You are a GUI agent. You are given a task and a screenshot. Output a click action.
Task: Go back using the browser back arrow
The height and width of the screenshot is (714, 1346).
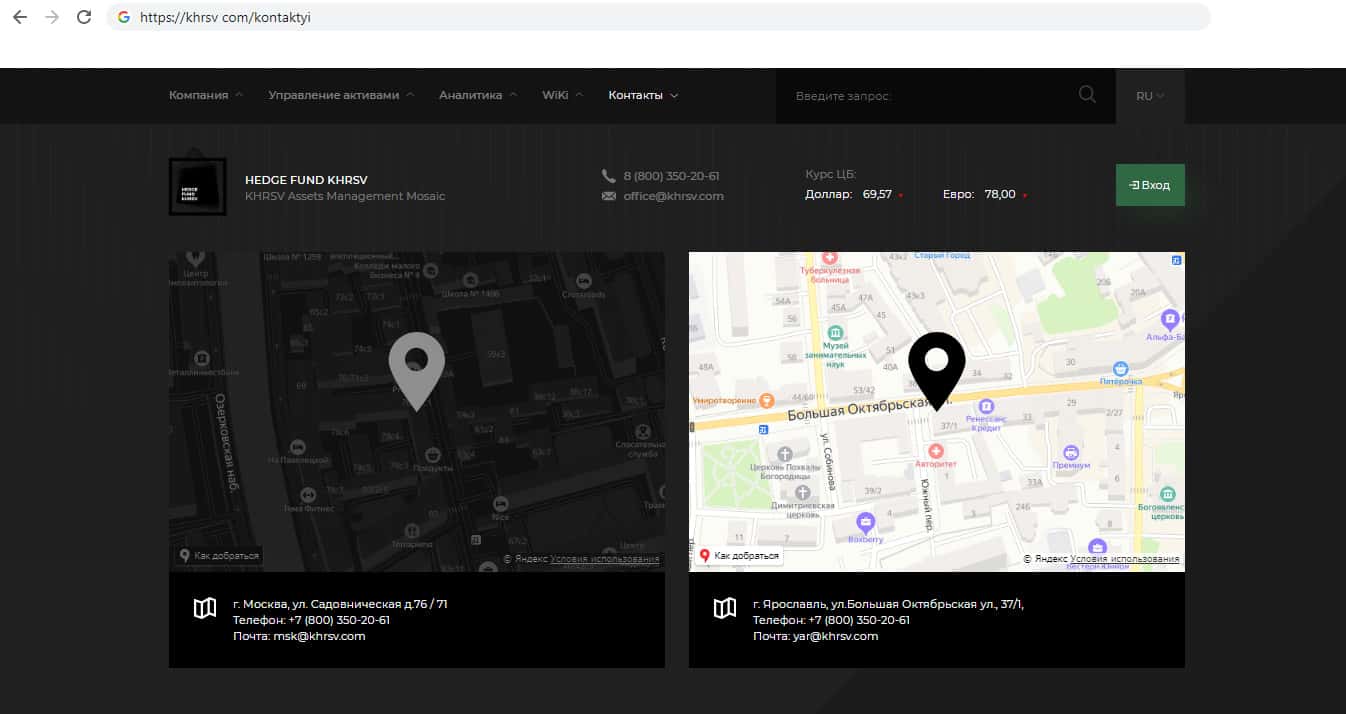click(x=20, y=17)
